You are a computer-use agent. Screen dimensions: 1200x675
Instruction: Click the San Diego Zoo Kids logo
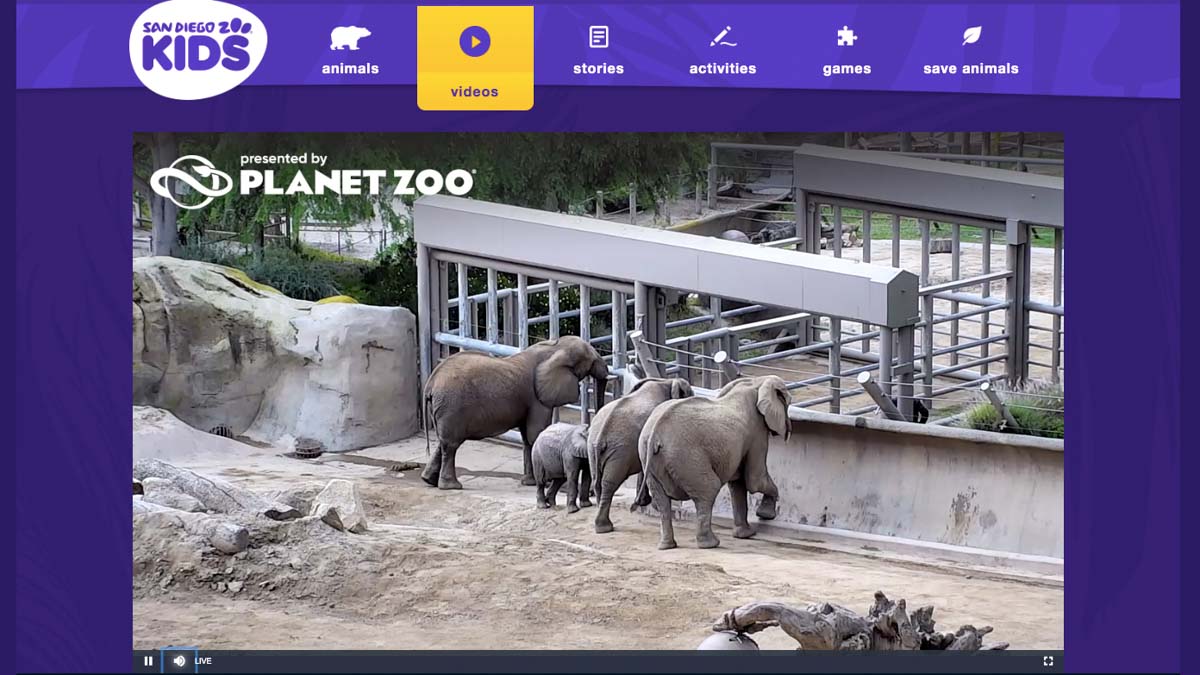(x=198, y=49)
